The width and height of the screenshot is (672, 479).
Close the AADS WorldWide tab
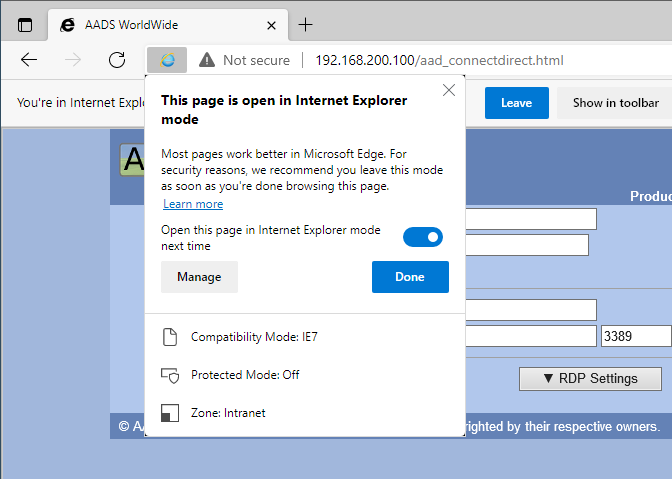click(x=271, y=25)
